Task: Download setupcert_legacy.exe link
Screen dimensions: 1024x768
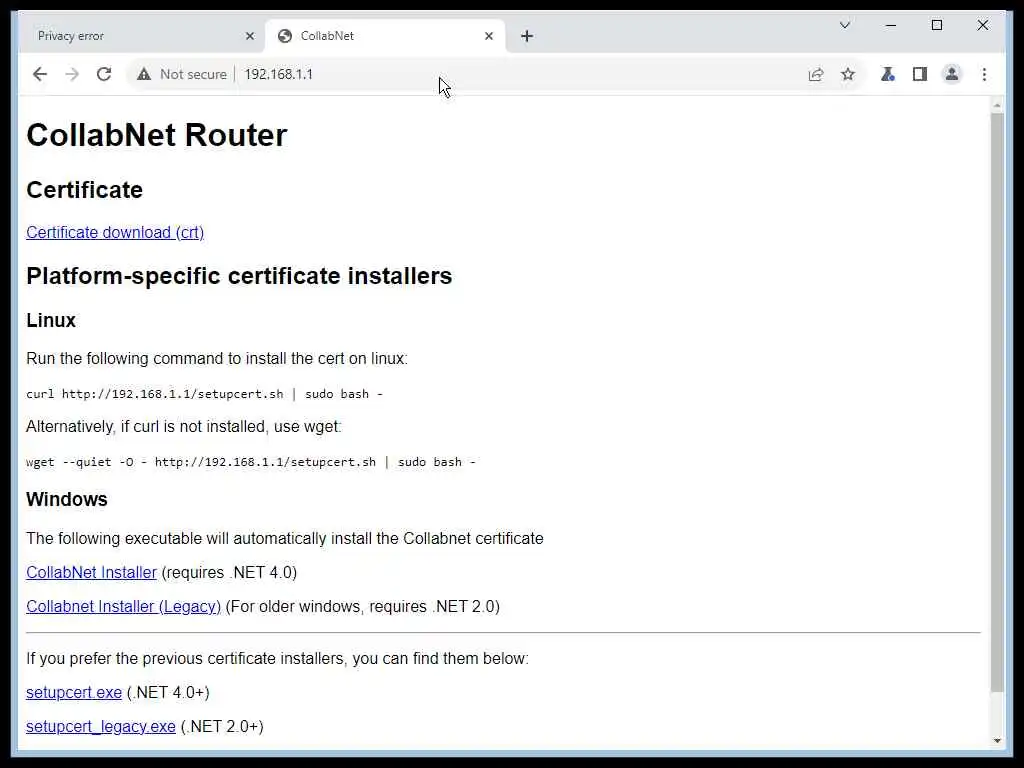Action: click(x=101, y=726)
